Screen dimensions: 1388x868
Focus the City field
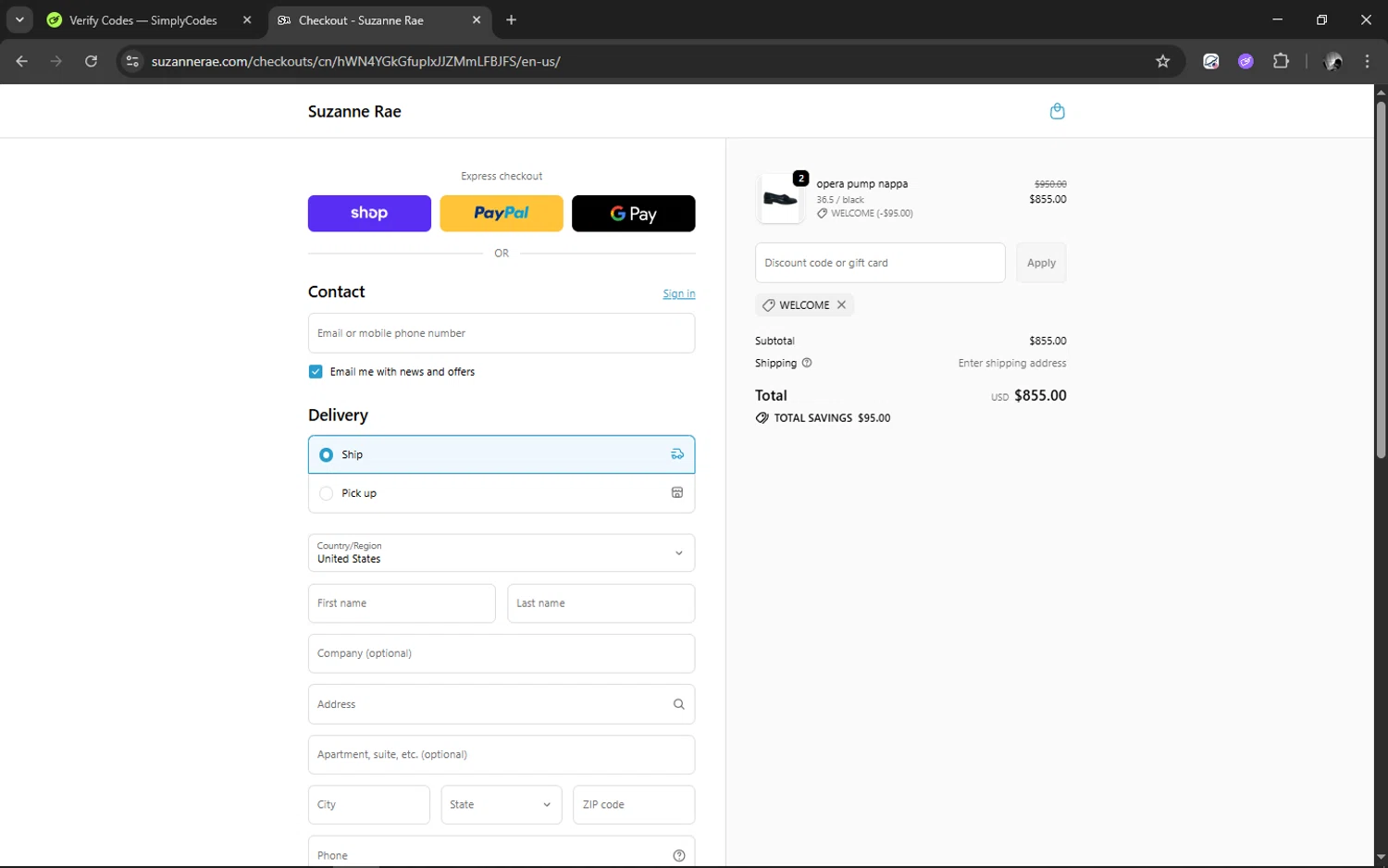pos(369,805)
